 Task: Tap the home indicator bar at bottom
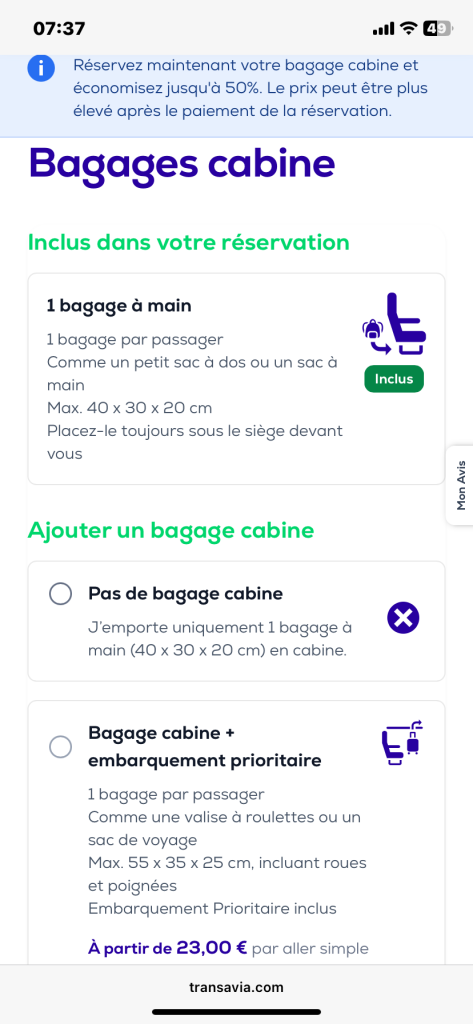(x=236, y=1012)
